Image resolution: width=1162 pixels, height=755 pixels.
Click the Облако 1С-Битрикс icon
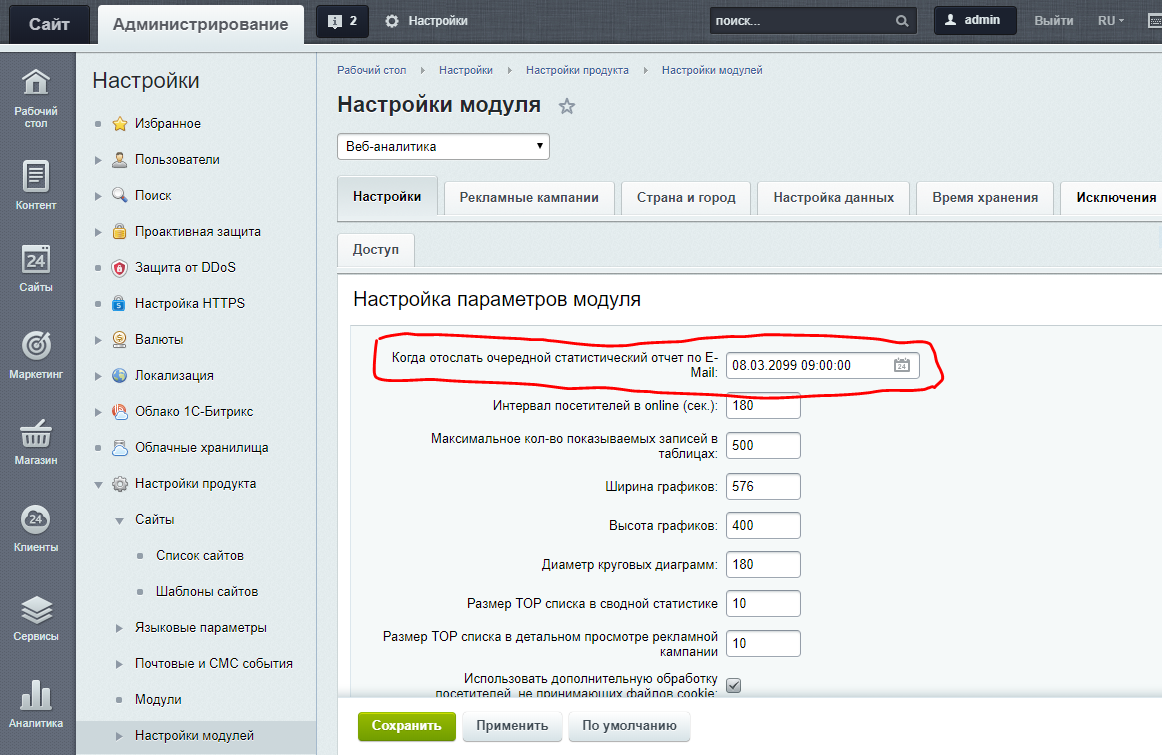coord(119,411)
